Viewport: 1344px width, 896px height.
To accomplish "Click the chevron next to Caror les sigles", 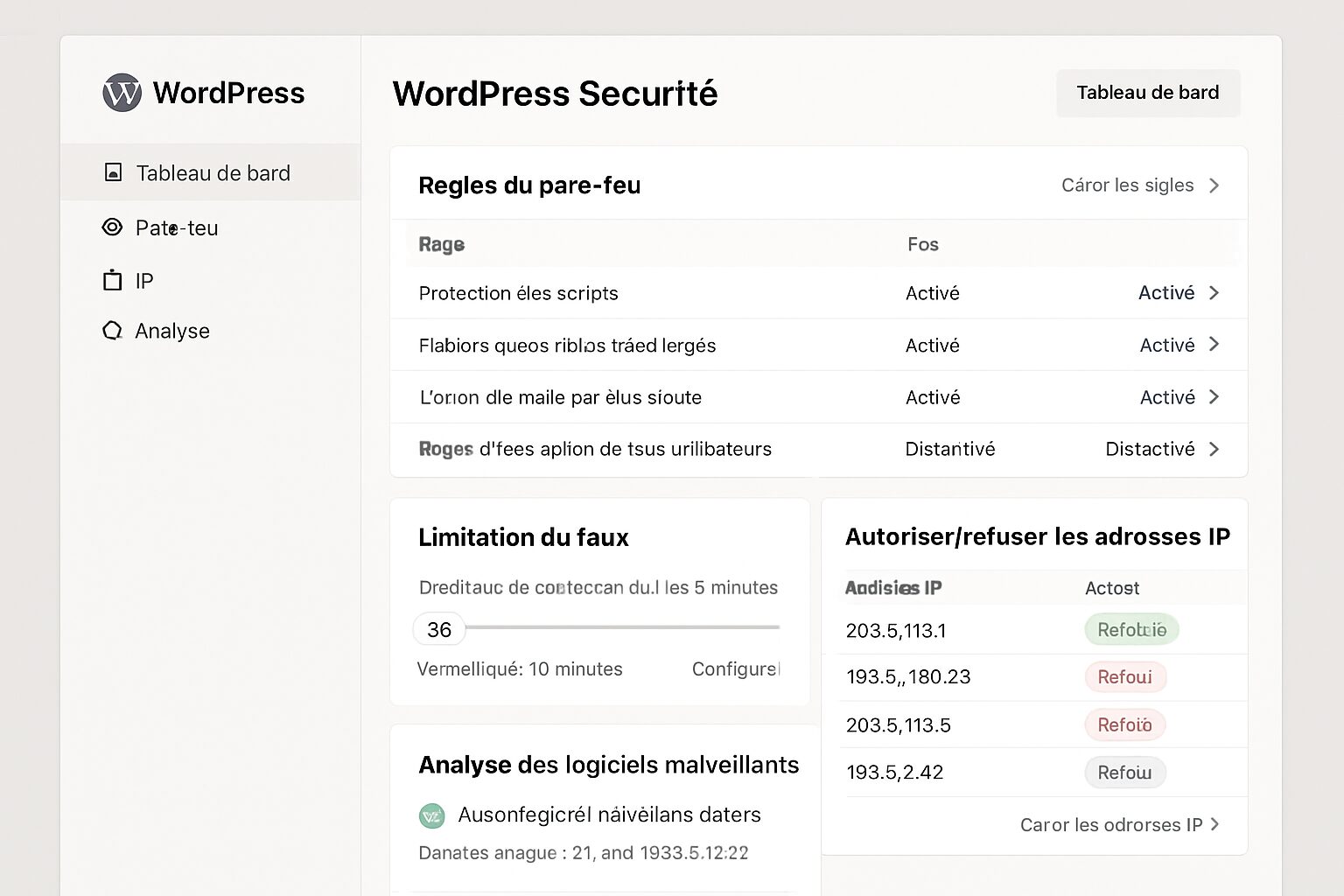I will point(1214,185).
